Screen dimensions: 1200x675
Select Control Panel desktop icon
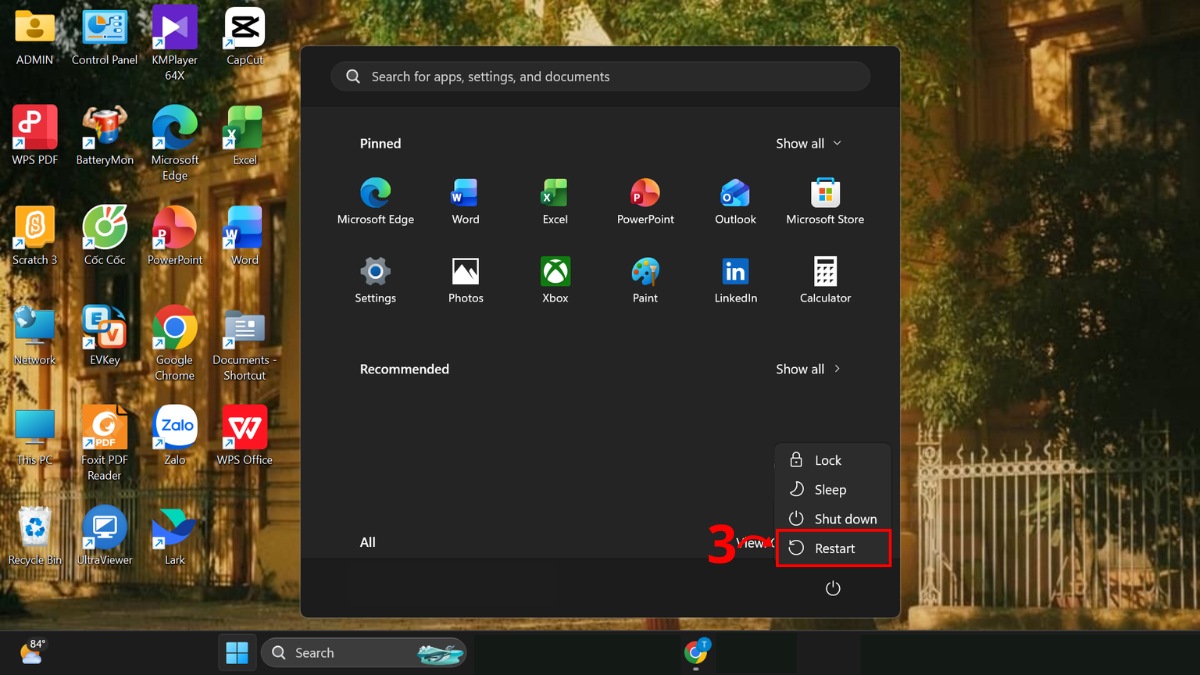[105, 37]
